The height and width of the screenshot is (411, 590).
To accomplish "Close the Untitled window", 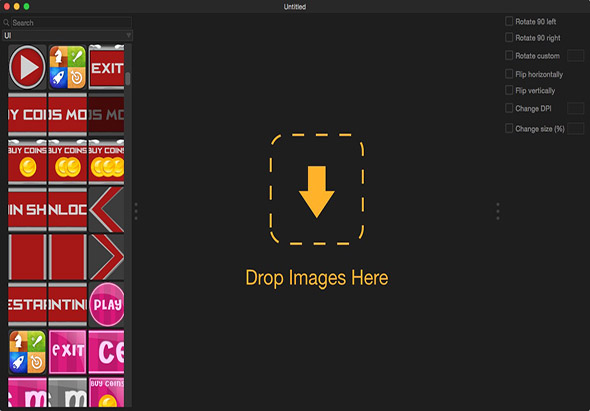I will coord(7,6).
